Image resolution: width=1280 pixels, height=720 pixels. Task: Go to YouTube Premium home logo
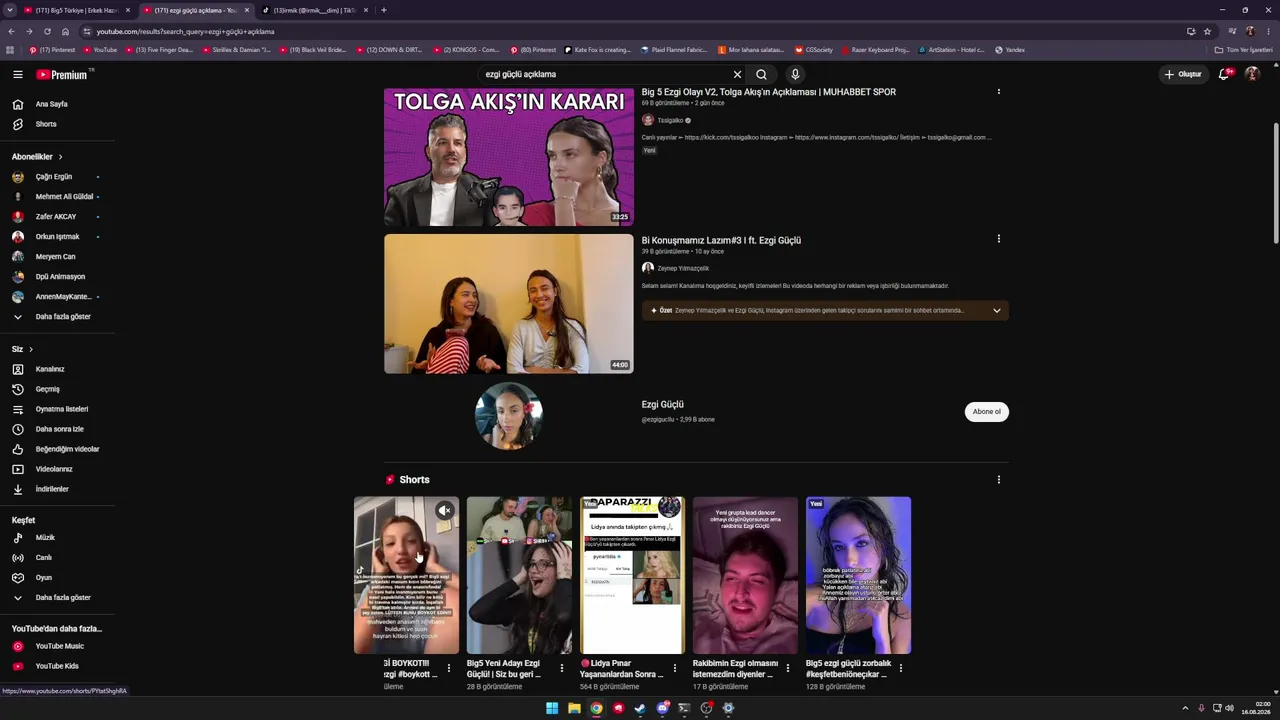64,74
